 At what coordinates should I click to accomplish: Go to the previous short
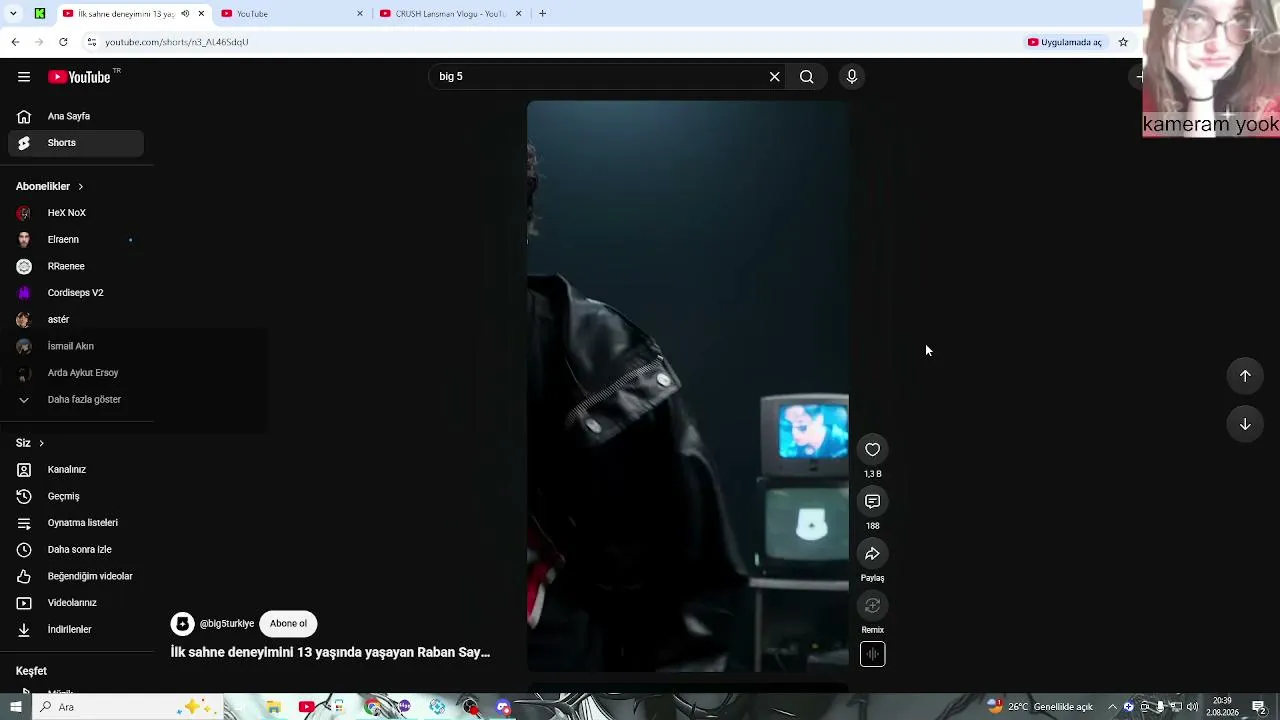tap(1245, 376)
